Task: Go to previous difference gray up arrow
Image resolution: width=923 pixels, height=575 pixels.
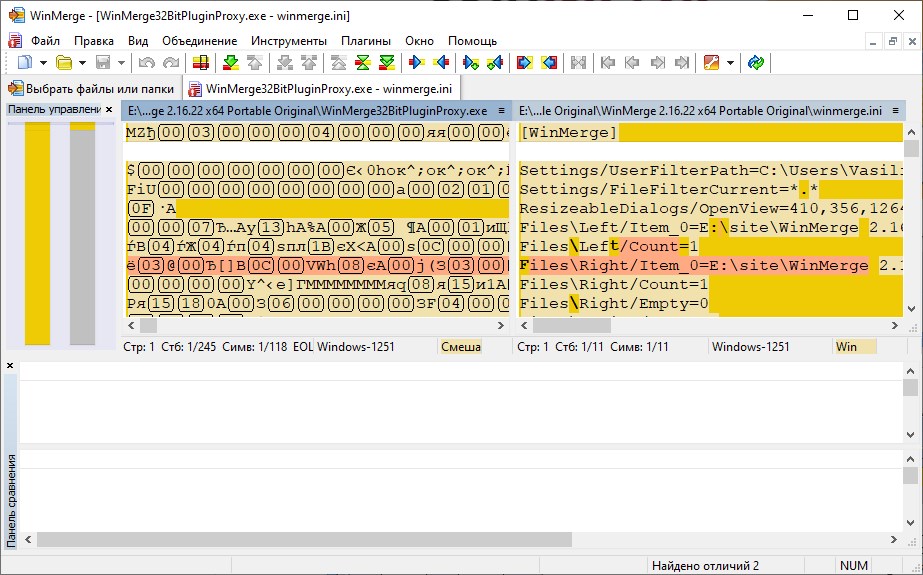Action: coord(254,62)
